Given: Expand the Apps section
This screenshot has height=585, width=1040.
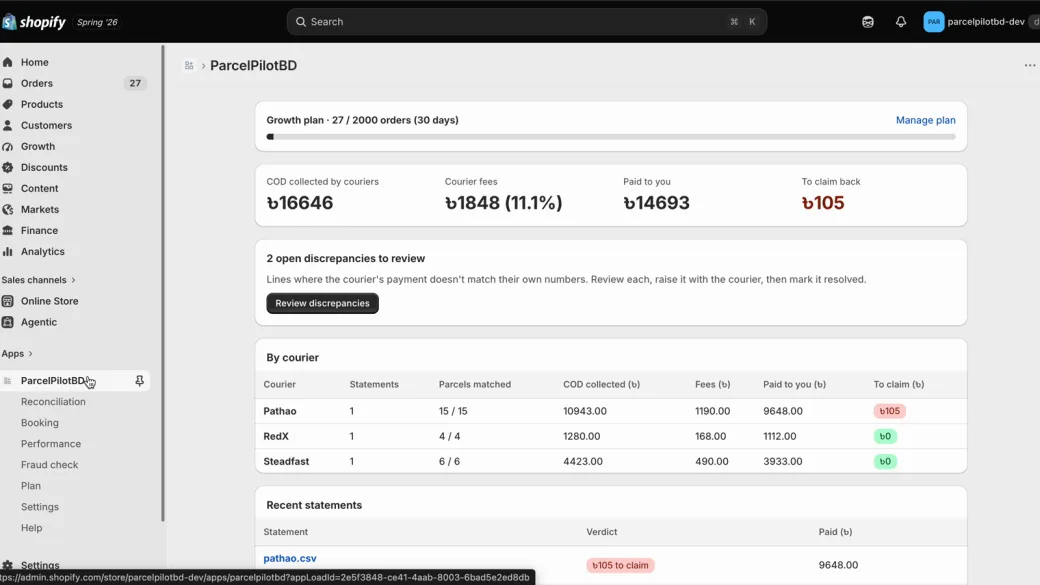Looking at the screenshot, I should tap(17, 354).
